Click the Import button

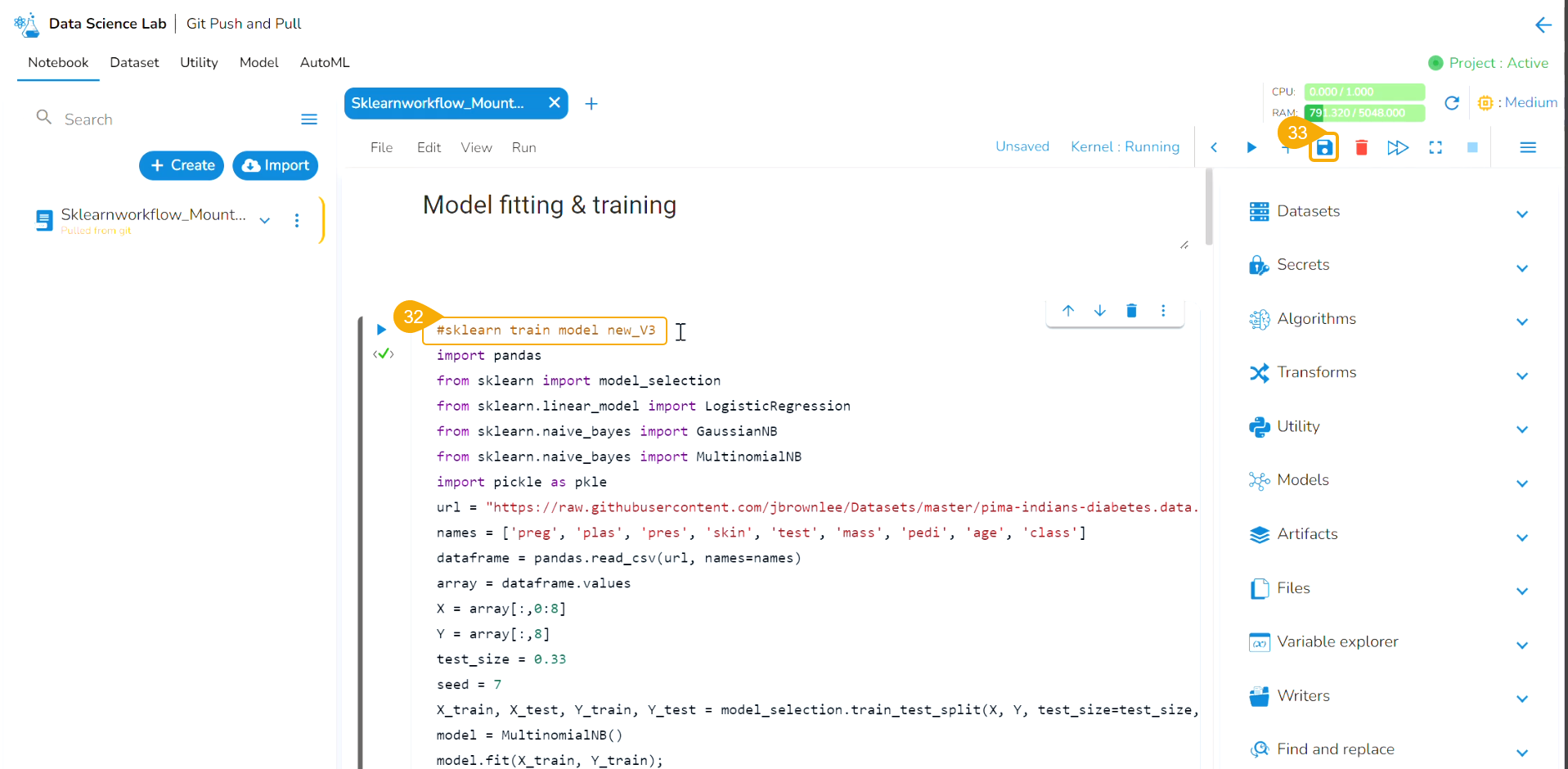click(275, 165)
